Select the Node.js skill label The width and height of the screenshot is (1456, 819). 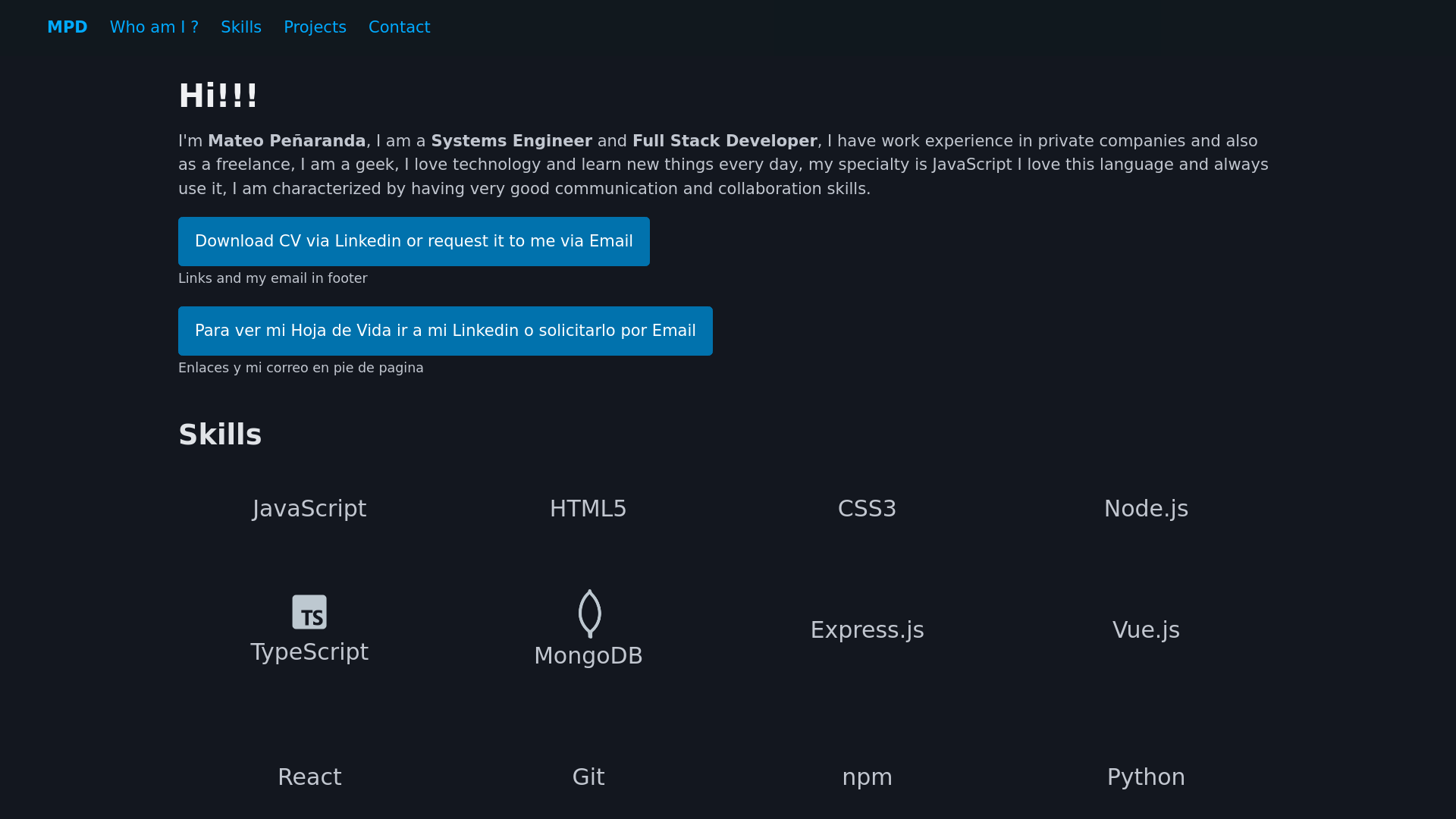[1146, 509]
